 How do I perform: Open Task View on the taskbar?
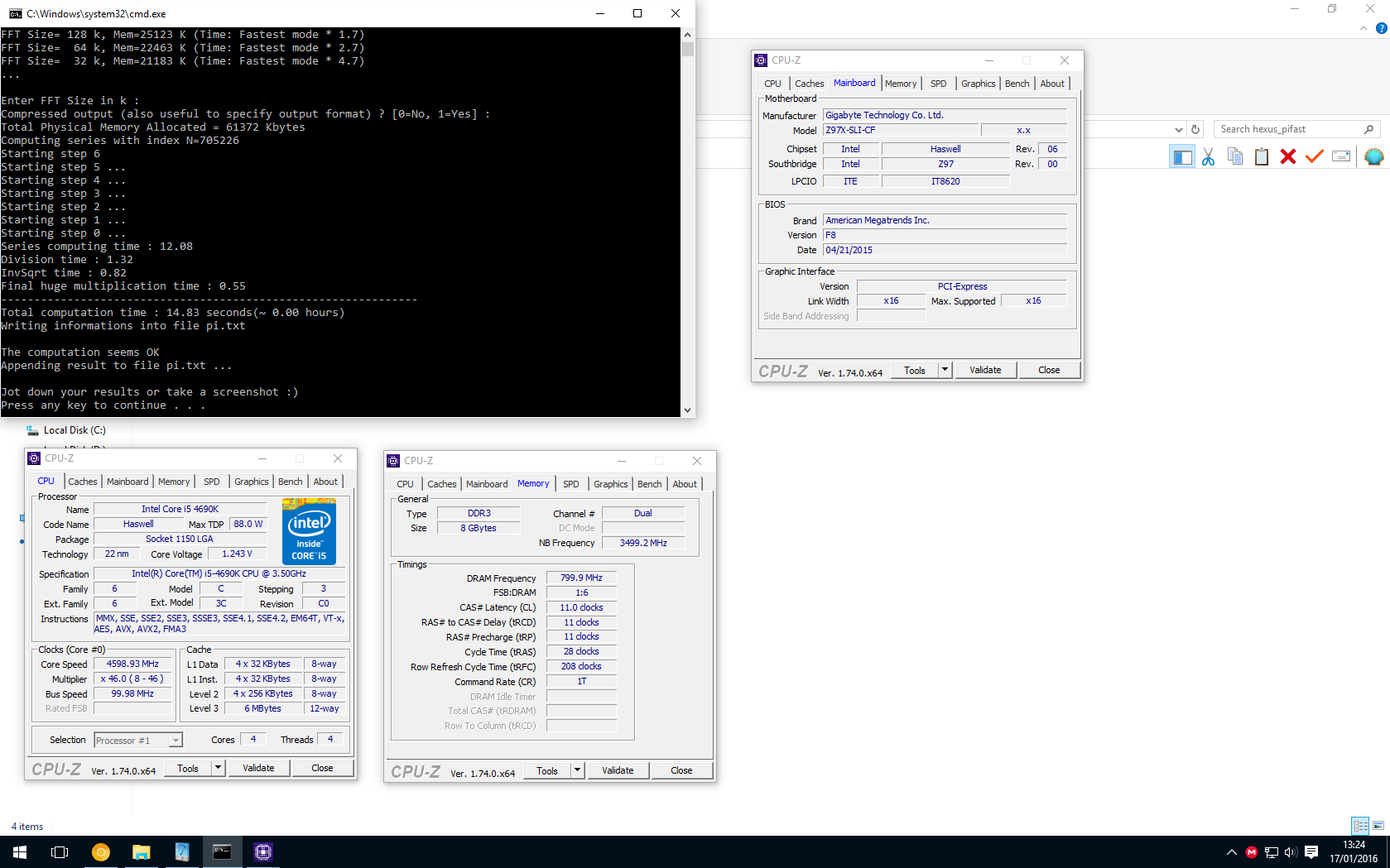click(x=60, y=851)
